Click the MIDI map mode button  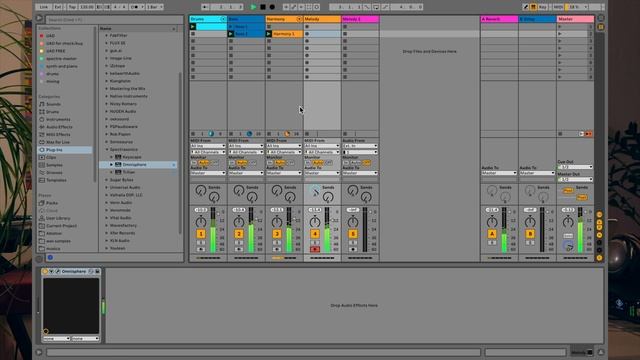coord(558,7)
